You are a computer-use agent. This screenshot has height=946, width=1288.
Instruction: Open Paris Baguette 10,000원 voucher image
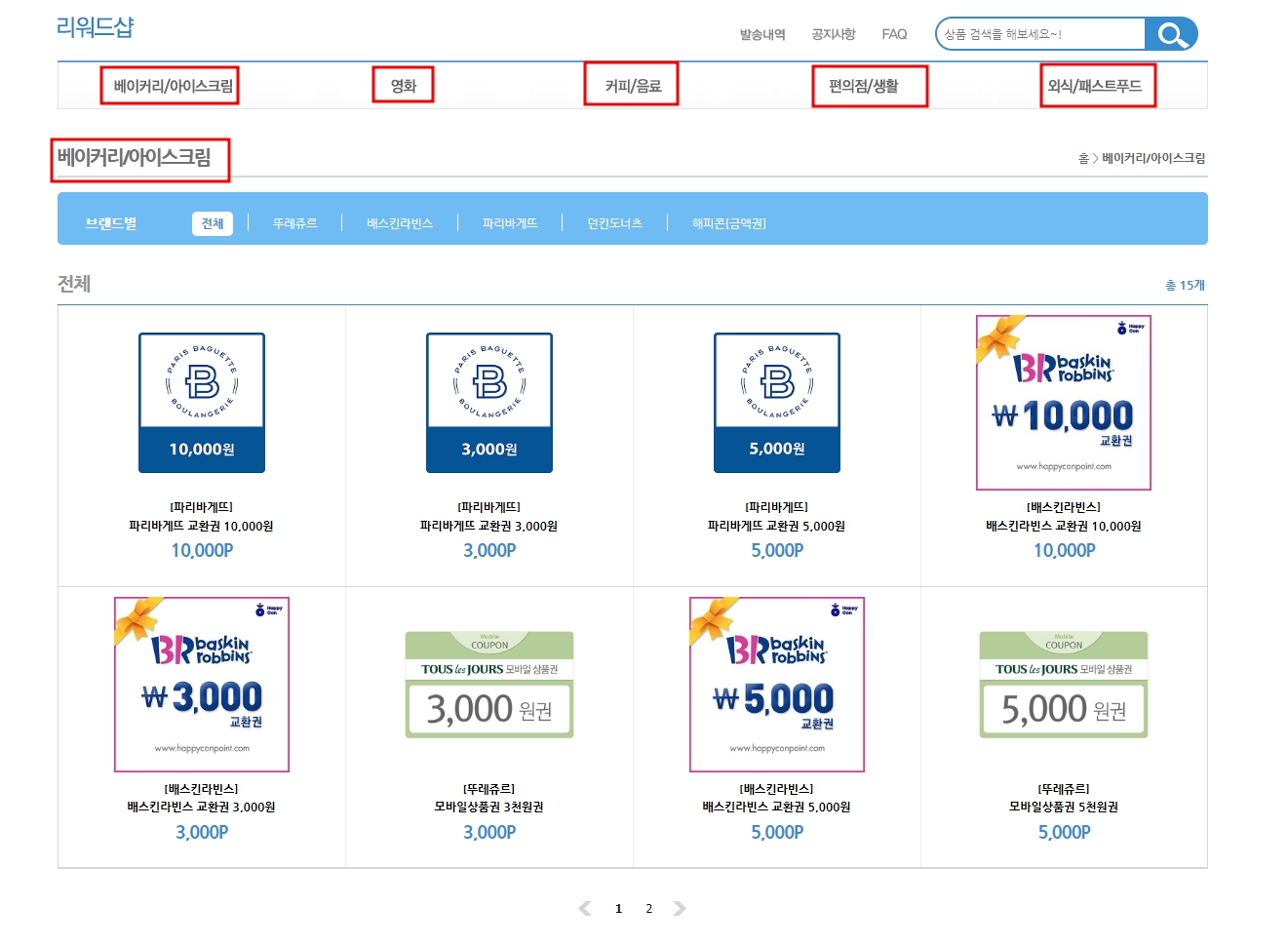click(x=202, y=403)
